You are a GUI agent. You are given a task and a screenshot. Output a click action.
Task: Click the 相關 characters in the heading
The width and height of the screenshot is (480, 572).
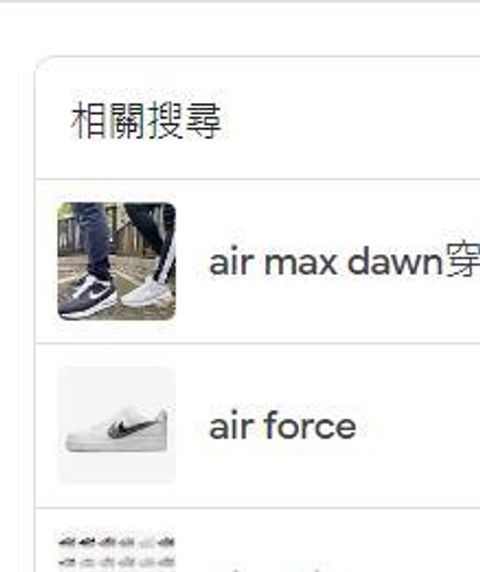point(108,120)
